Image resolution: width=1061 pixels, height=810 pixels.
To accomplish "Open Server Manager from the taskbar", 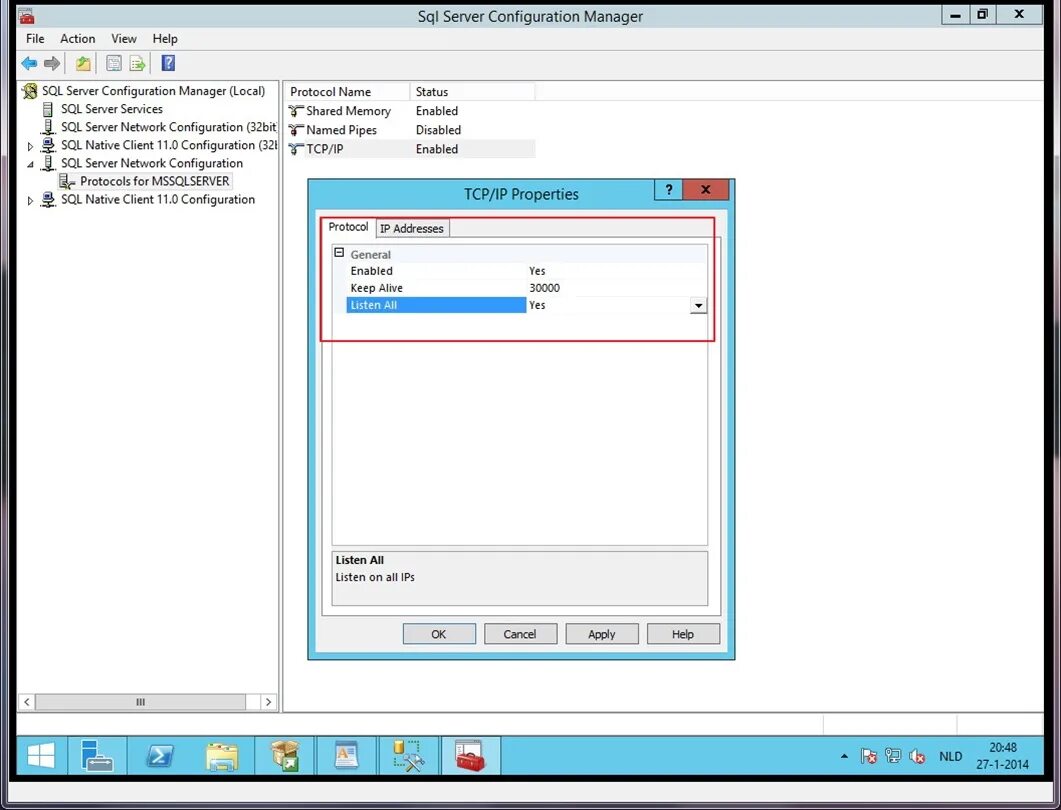I will coord(97,755).
